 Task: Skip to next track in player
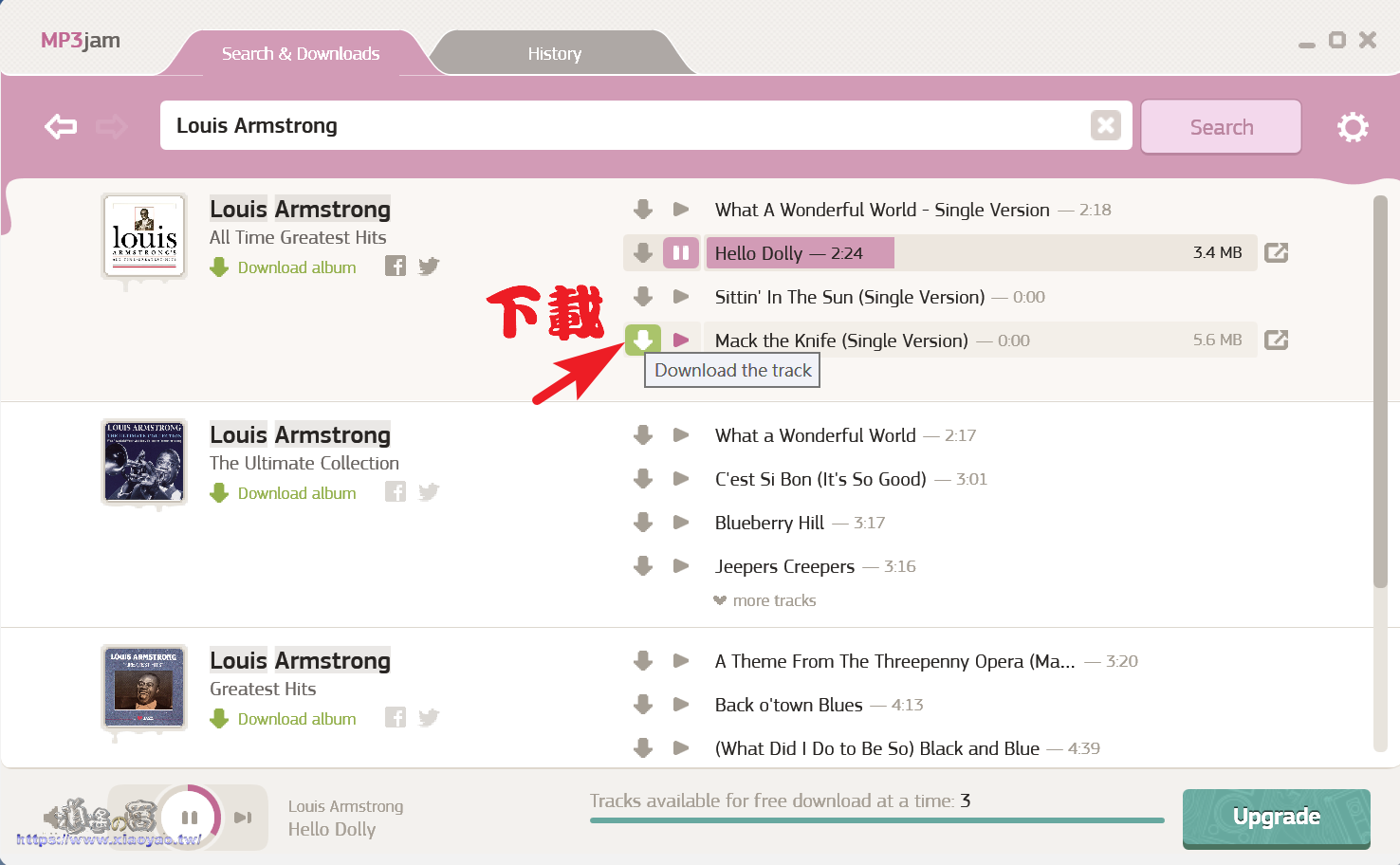242,817
